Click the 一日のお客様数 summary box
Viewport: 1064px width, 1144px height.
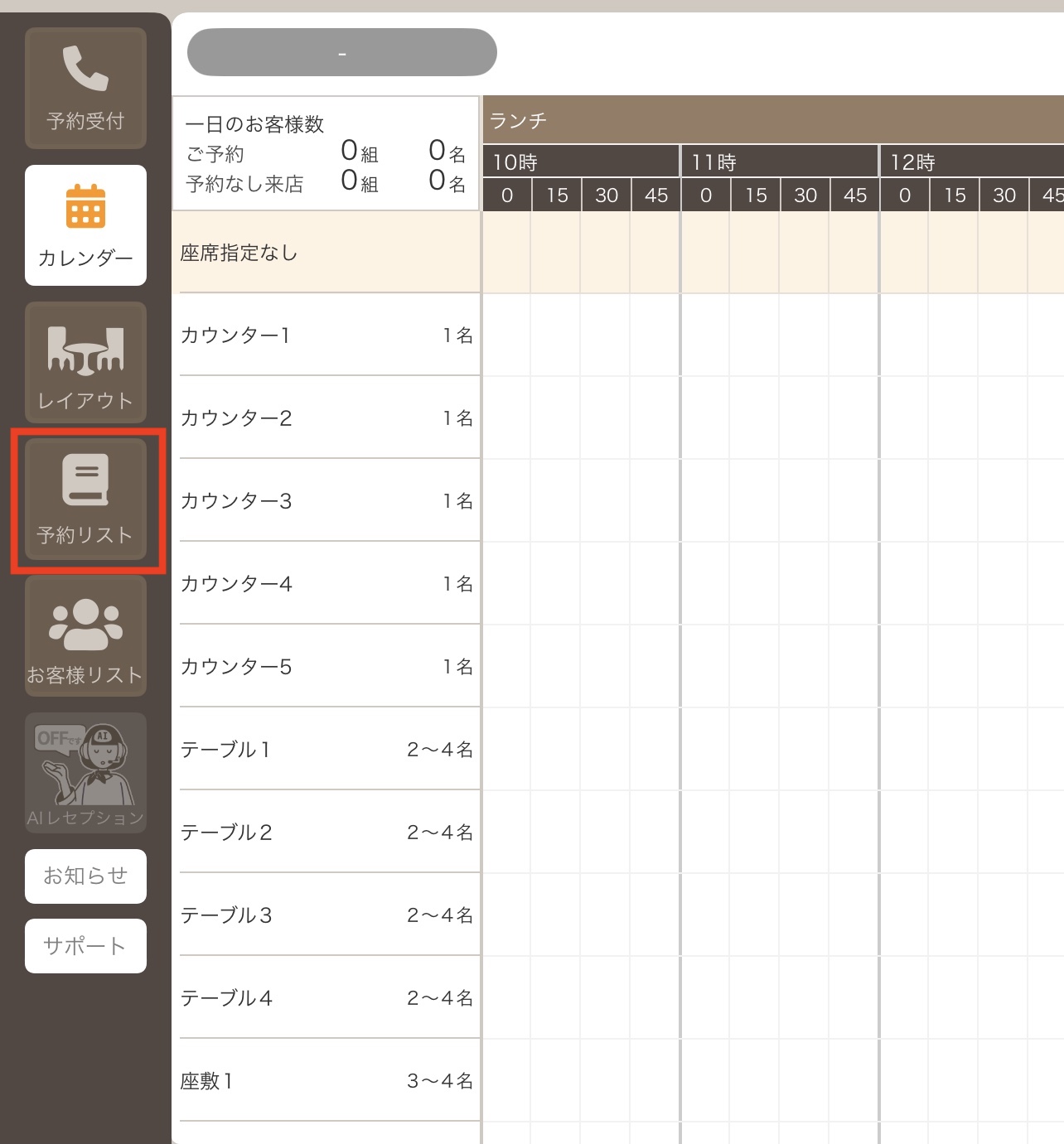pos(326,153)
